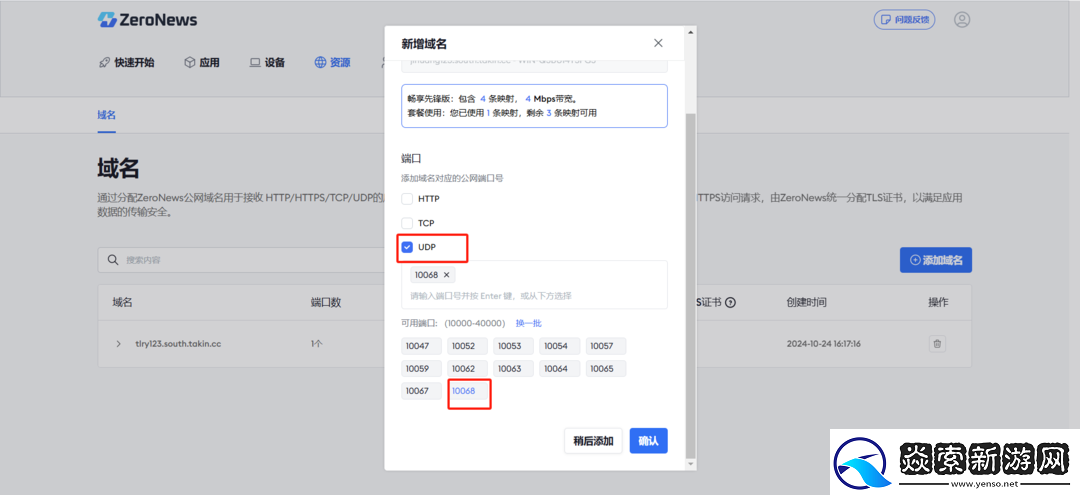Select available port 10054
The height and width of the screenshot is (495, 1080).
point(559,346)
